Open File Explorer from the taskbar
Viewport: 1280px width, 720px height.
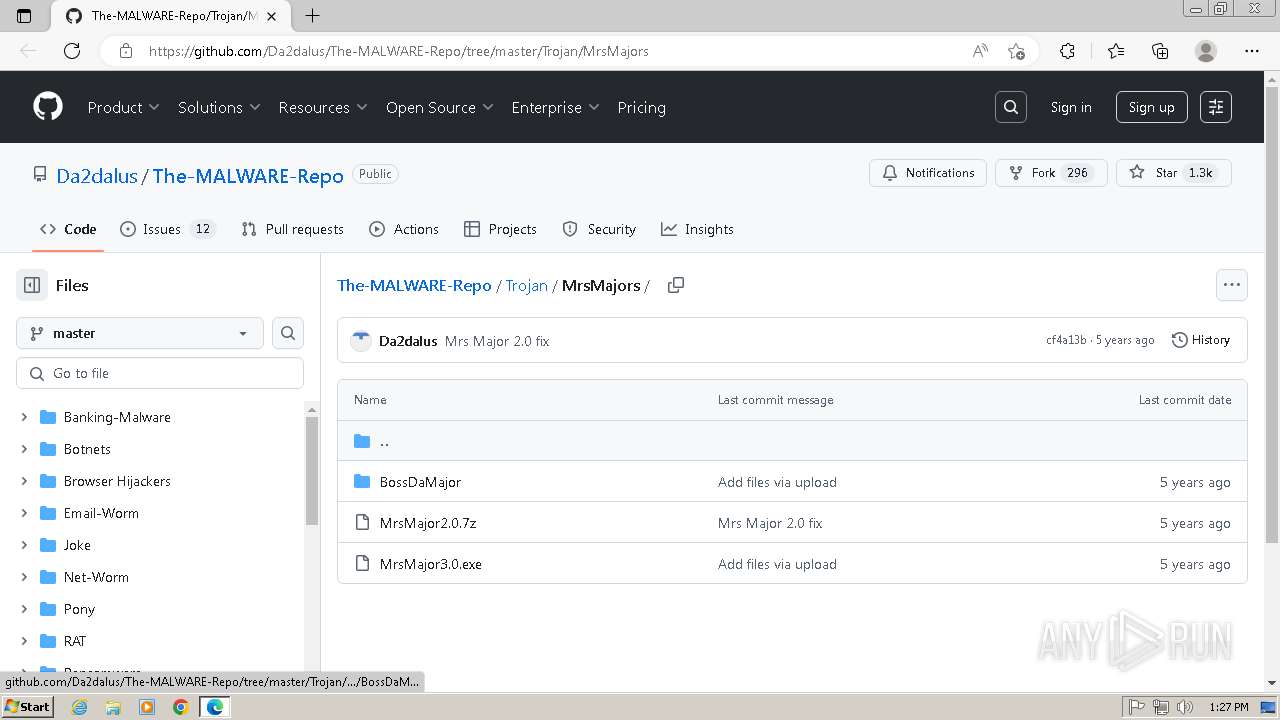pyautogui.click(x=113, y=707)
